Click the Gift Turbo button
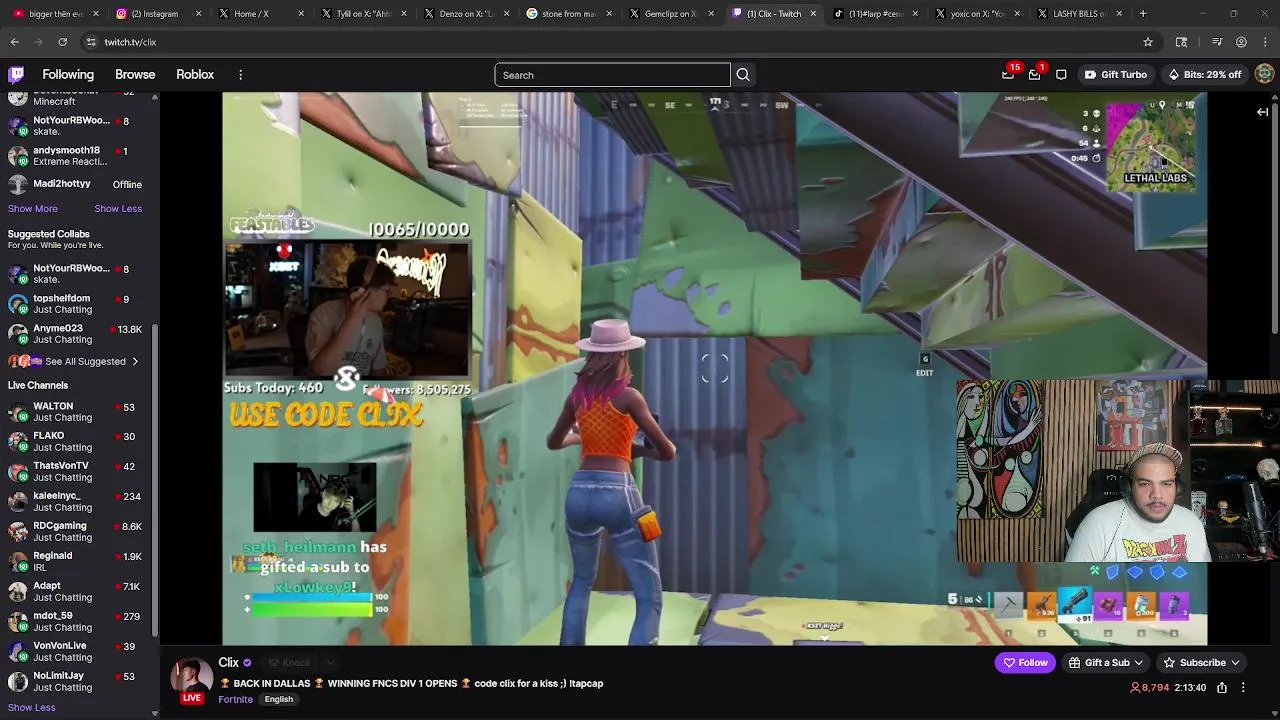The width and height of the screenshot is (1280, 720). click(1116, 75)
